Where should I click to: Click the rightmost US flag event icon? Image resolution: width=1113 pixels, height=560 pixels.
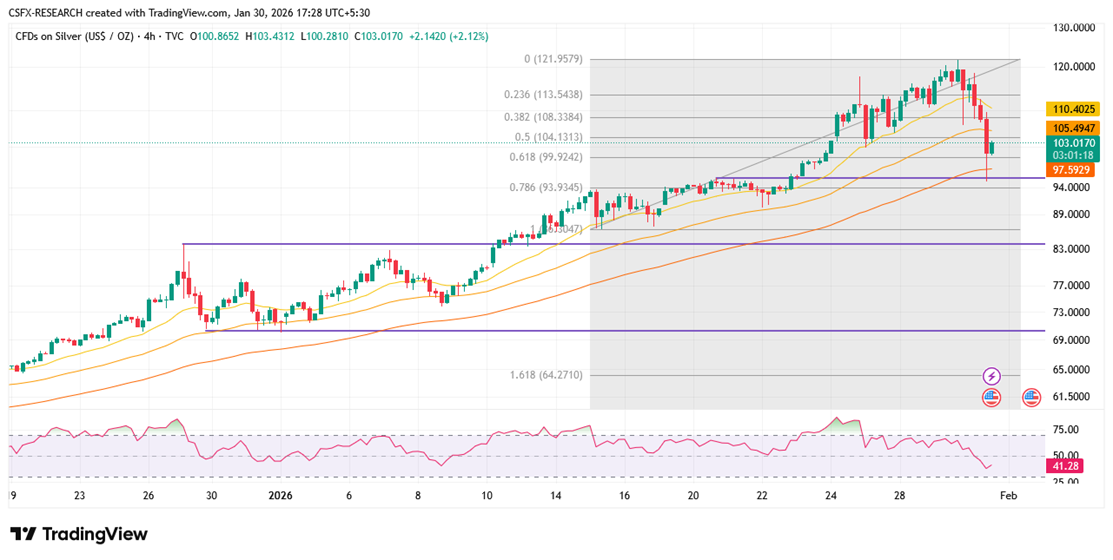coord(1030,397)
